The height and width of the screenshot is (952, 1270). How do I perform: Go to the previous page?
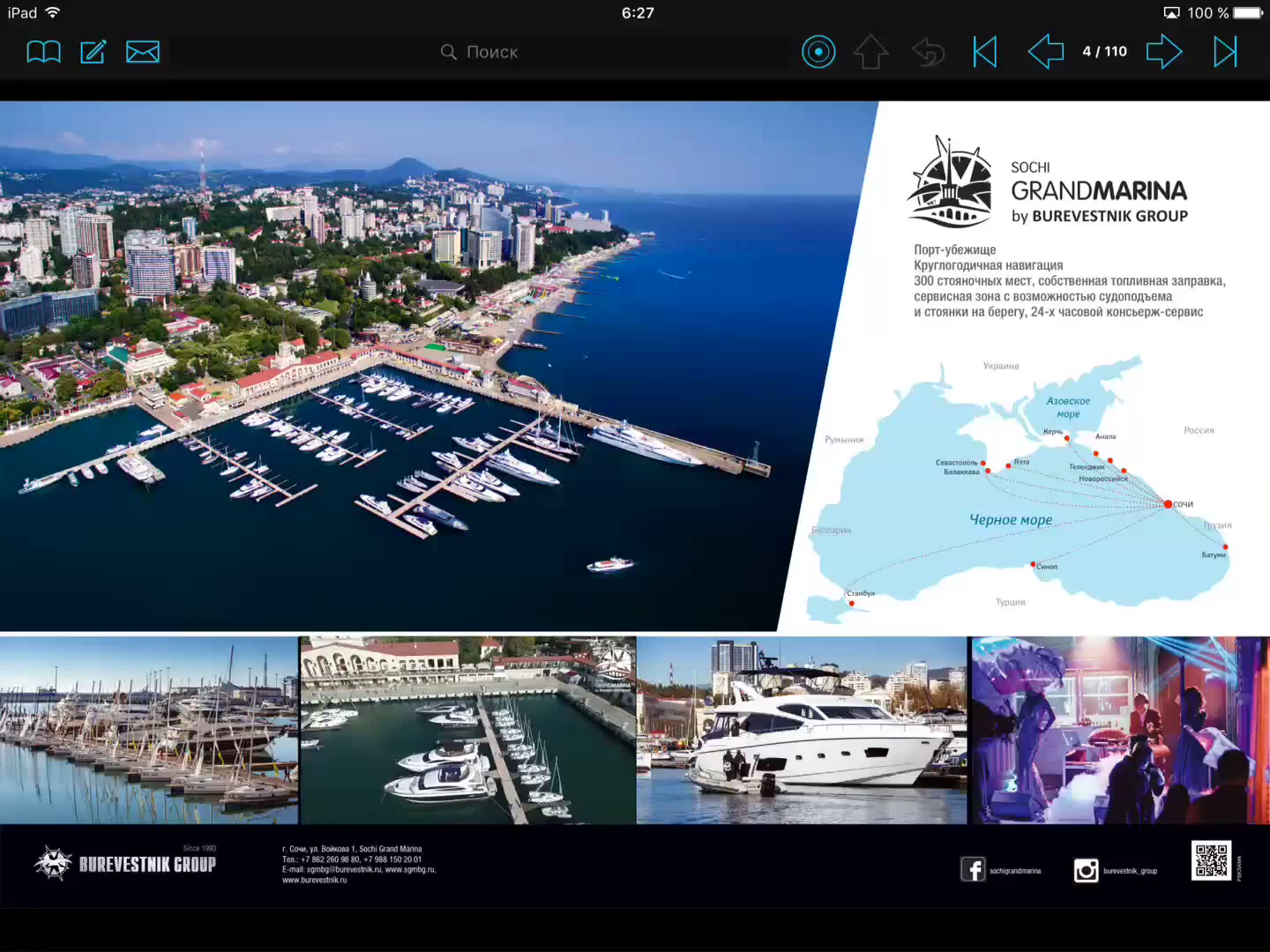(1046, 52)
